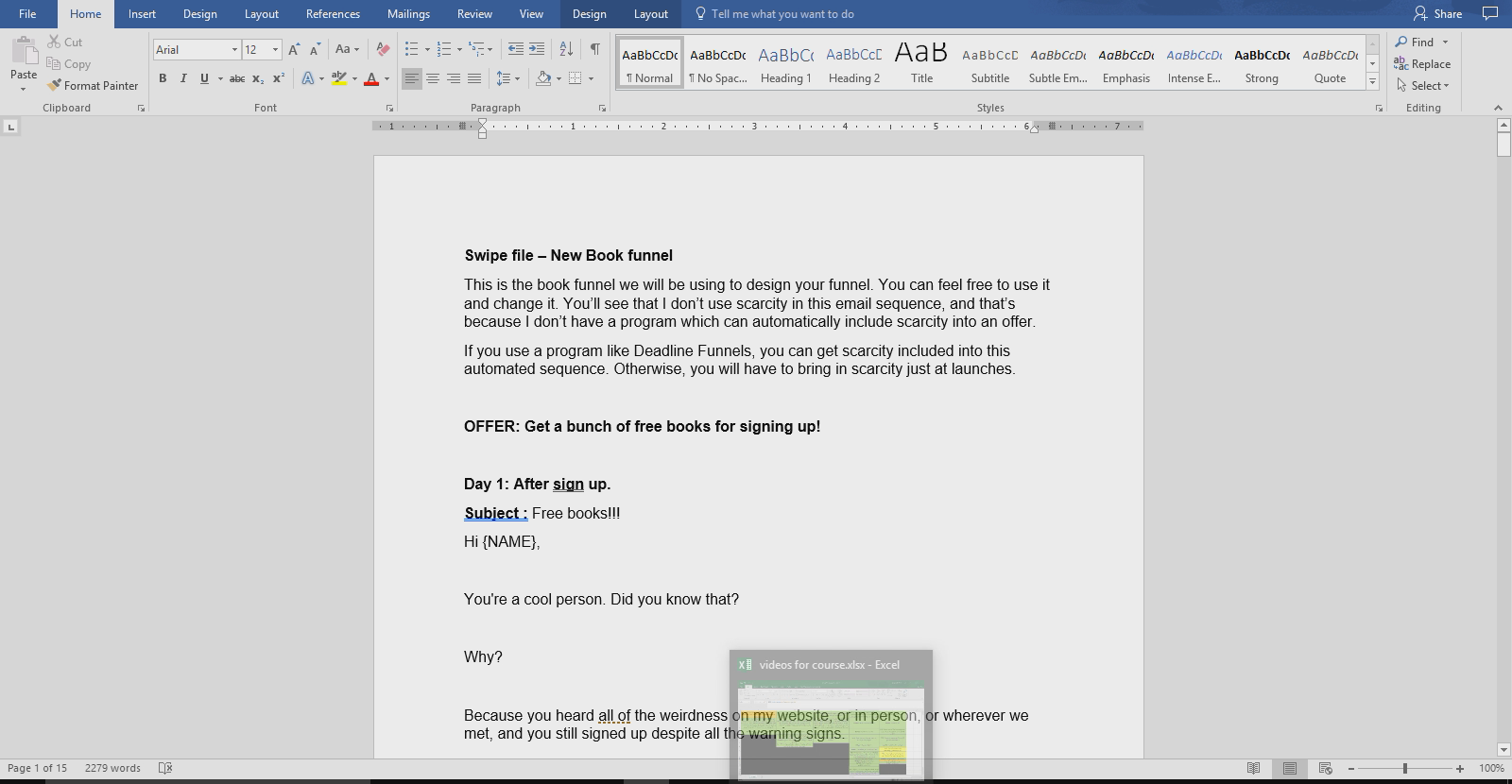Switch to the View tab
1512x784 pixels.
point(531,13)
